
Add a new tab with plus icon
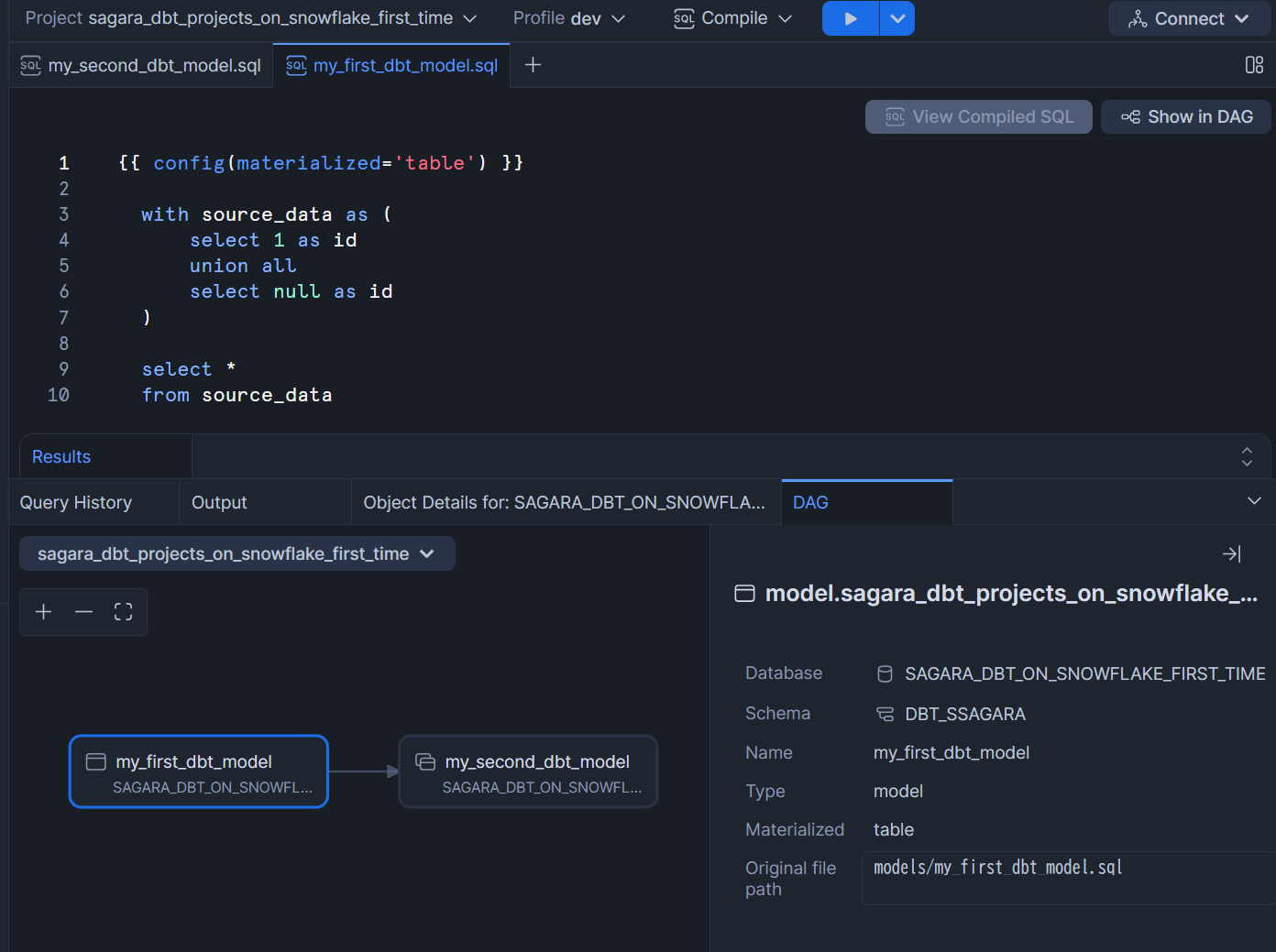point(533,65)
